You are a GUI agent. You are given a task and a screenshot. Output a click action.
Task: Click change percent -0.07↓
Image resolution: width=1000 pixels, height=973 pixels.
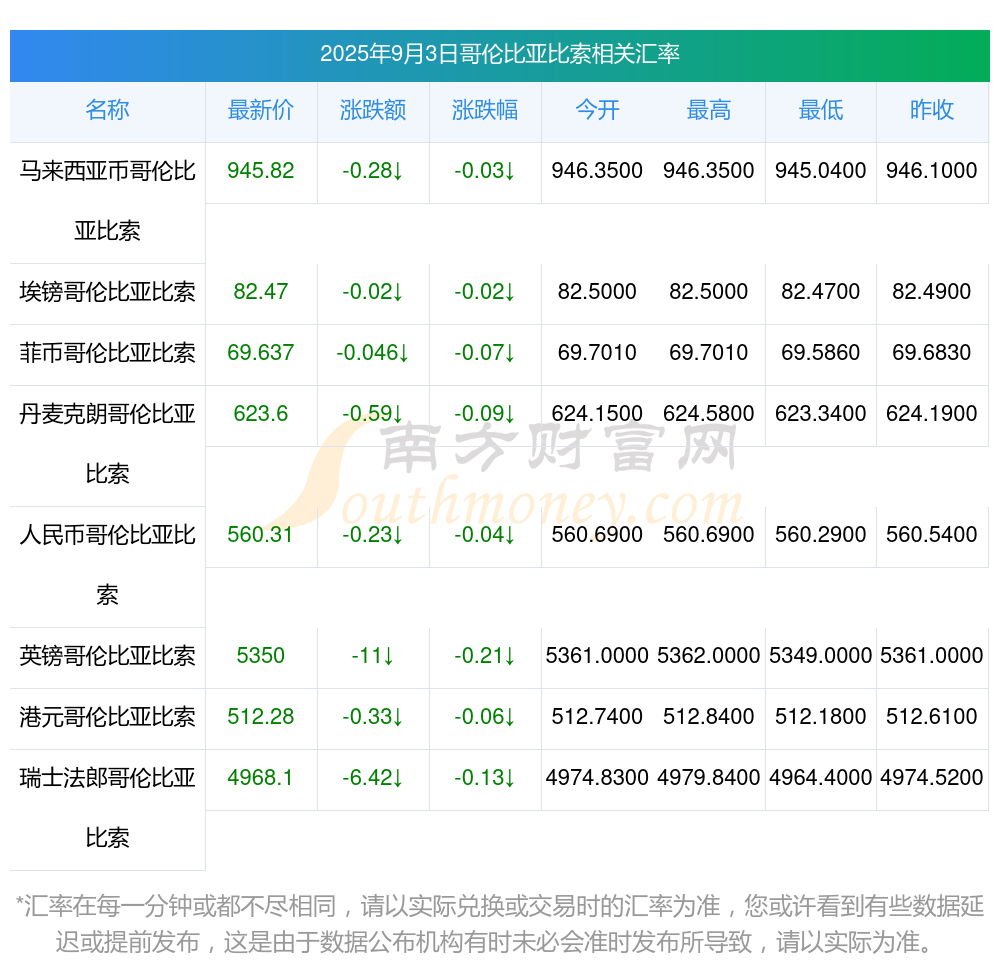(x=485, y=353)
